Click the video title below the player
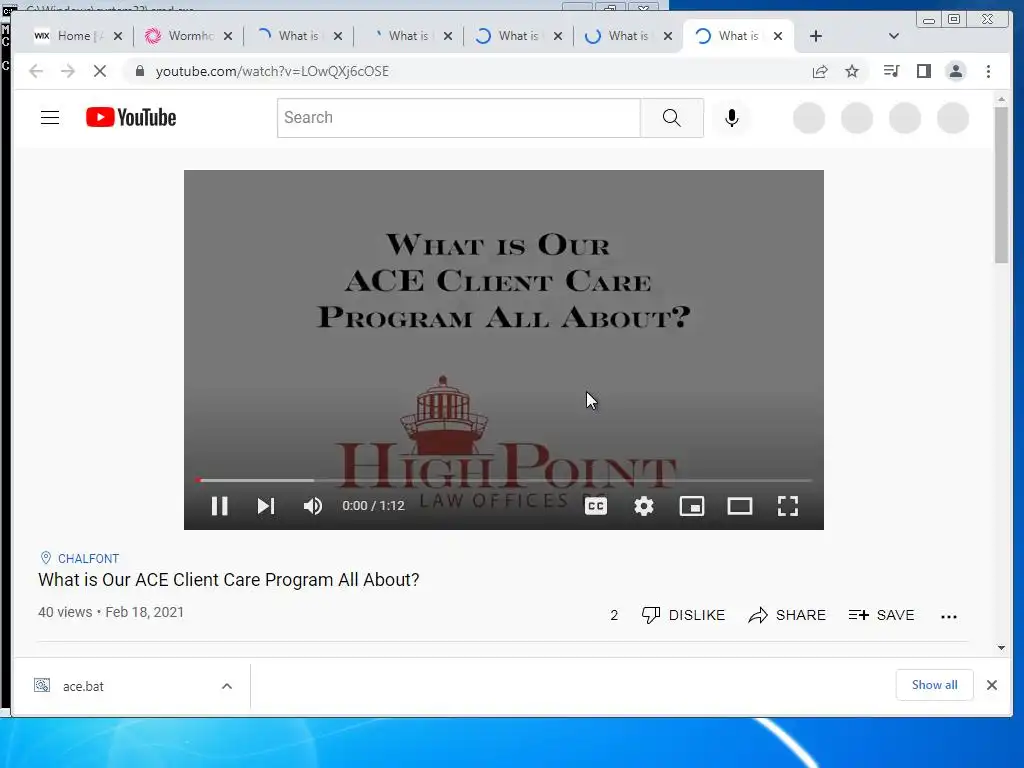Screen dimensions: 1024x768 click(x=229, y=580)
